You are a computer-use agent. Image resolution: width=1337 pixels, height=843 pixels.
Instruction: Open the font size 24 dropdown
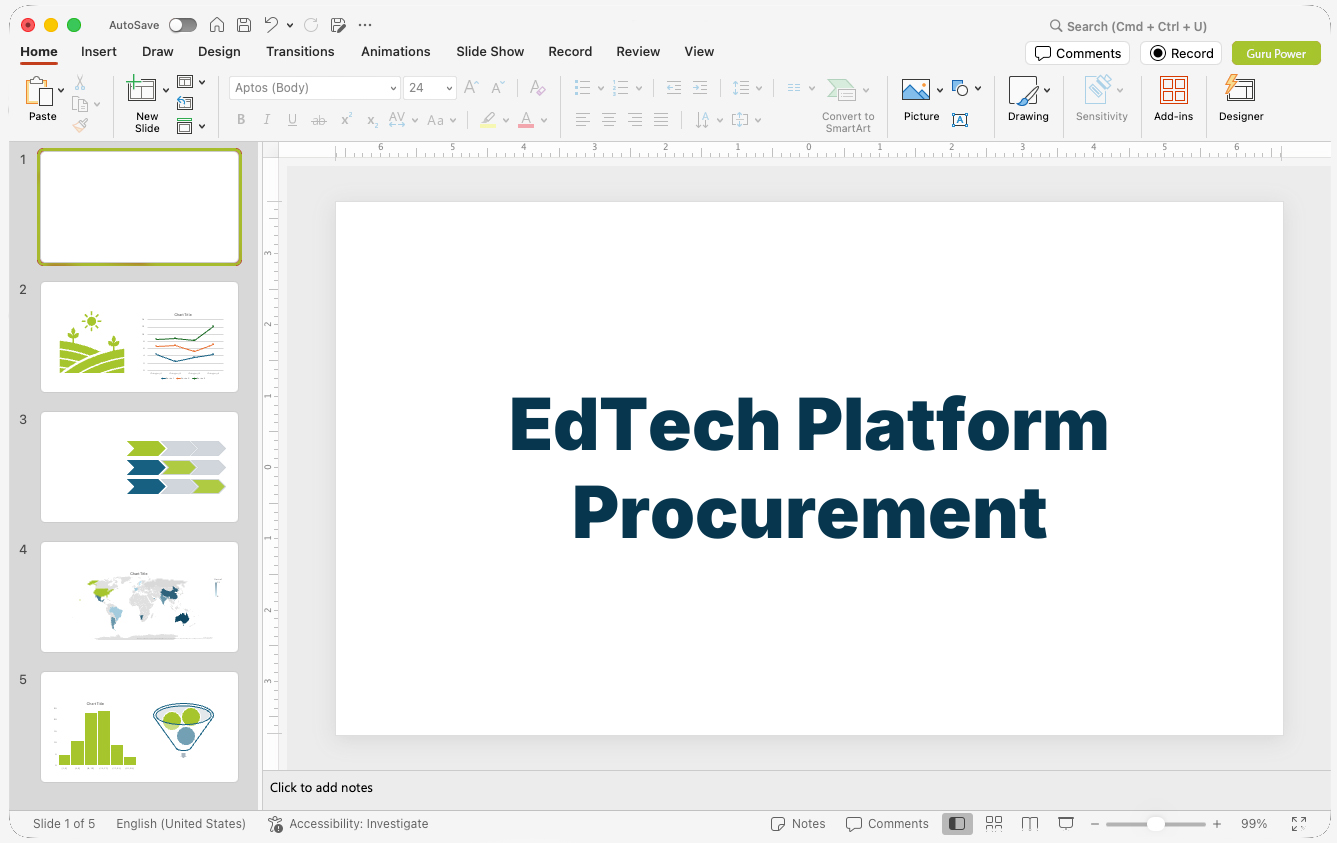[430, 88]
